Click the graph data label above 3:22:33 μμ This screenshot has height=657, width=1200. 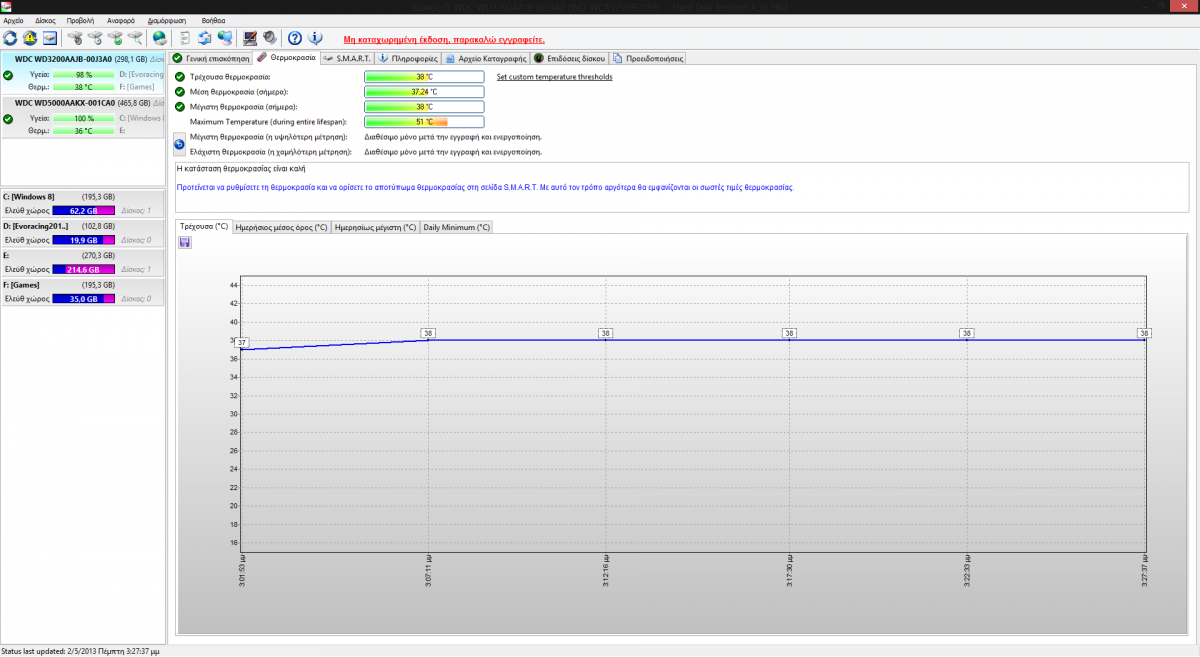[966, 333]
